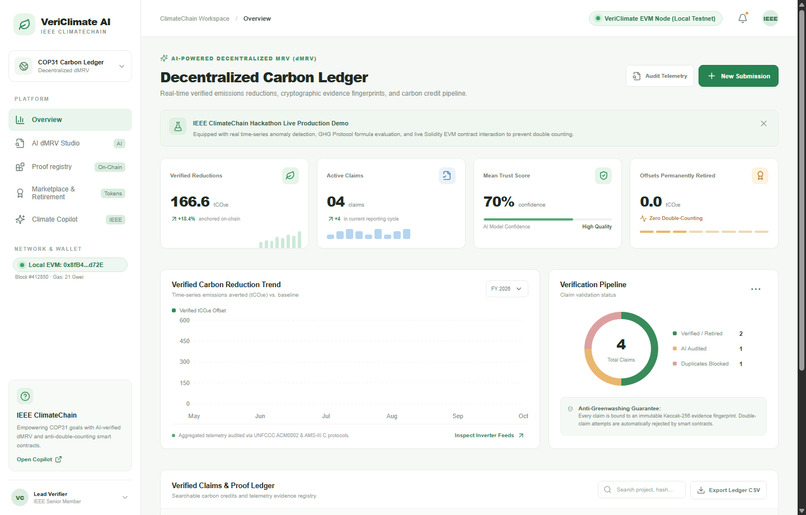Screen dimensions: 806x515
Task: Click the AI Audited legend entry
Action: pos(708,348)
